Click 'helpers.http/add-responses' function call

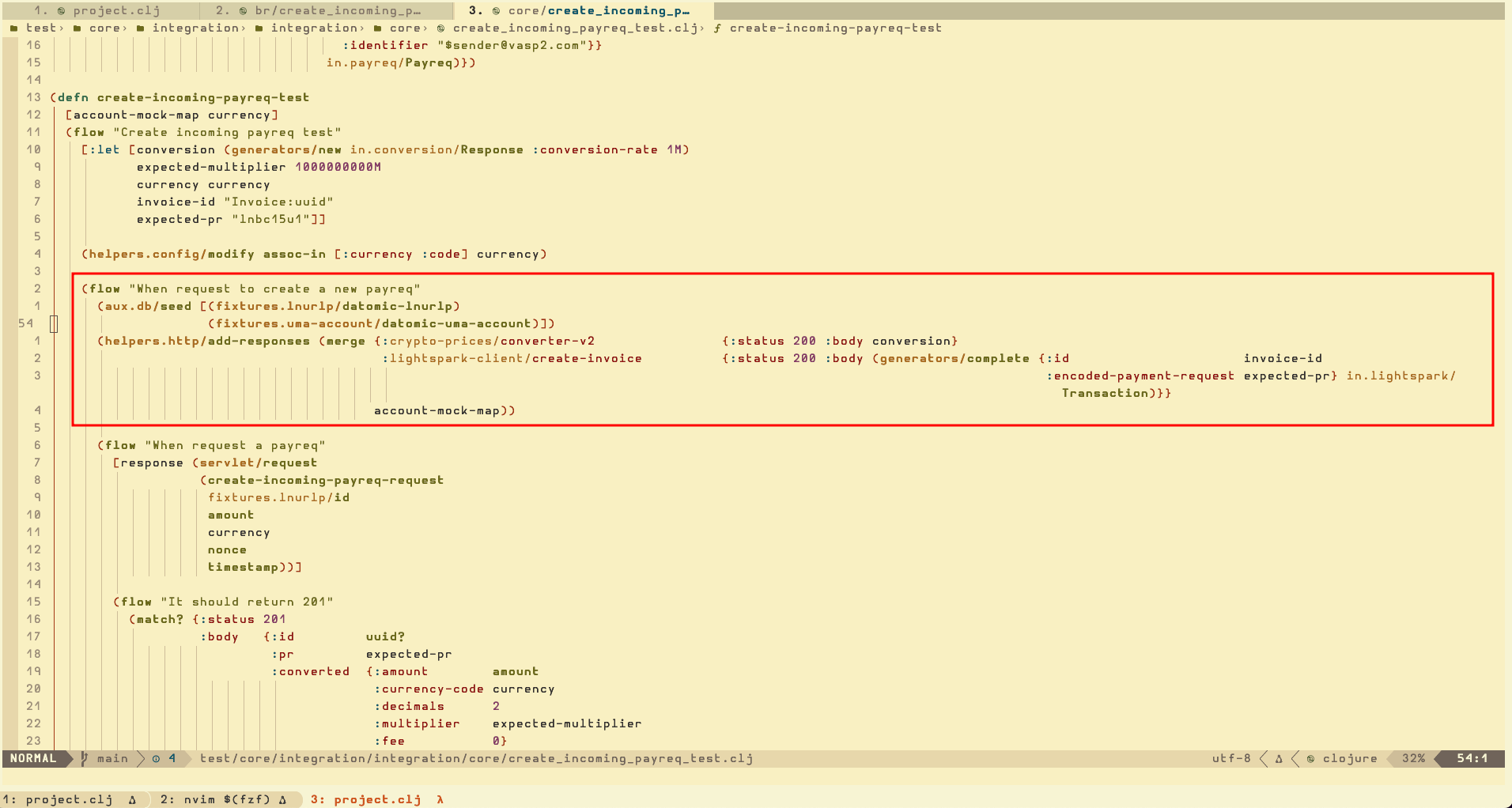click(207, 342)
